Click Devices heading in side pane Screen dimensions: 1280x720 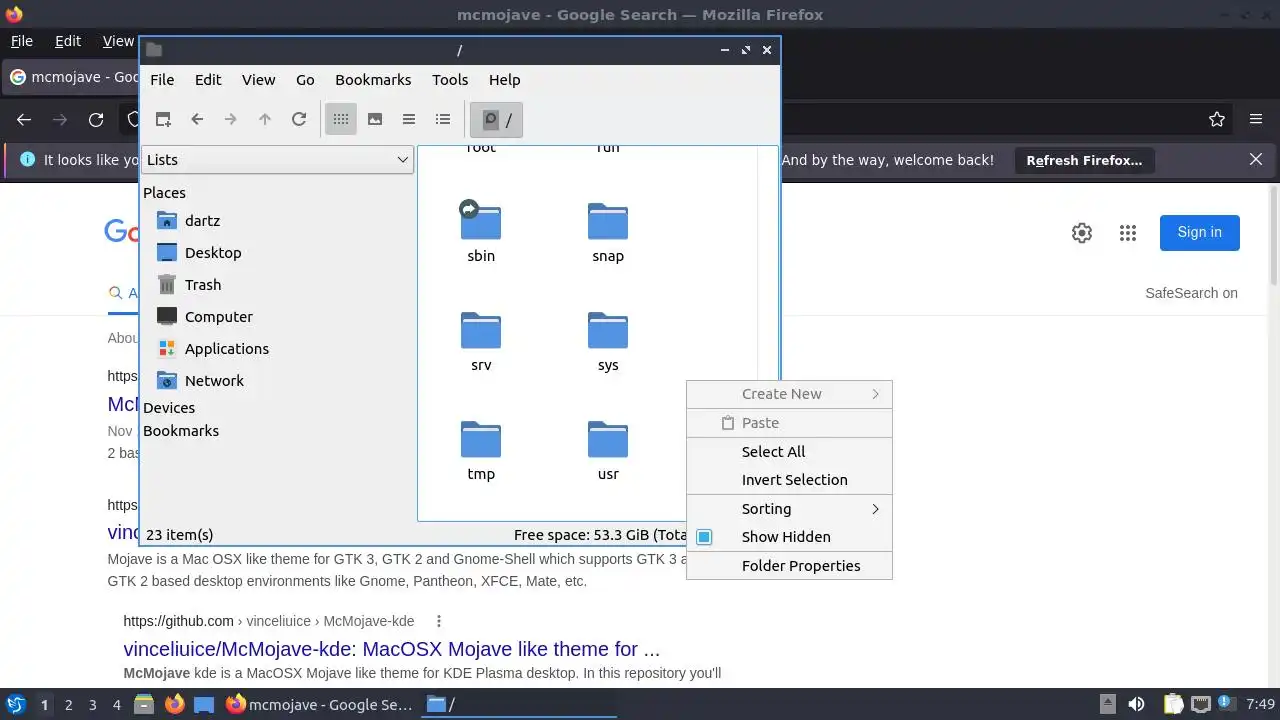(x=169, y=408)
